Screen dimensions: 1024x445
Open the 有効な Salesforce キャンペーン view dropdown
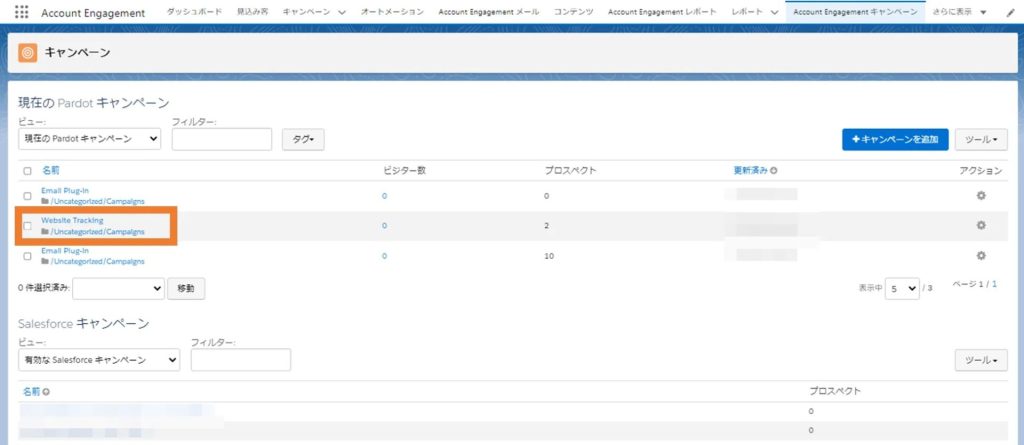click(99, 360)
